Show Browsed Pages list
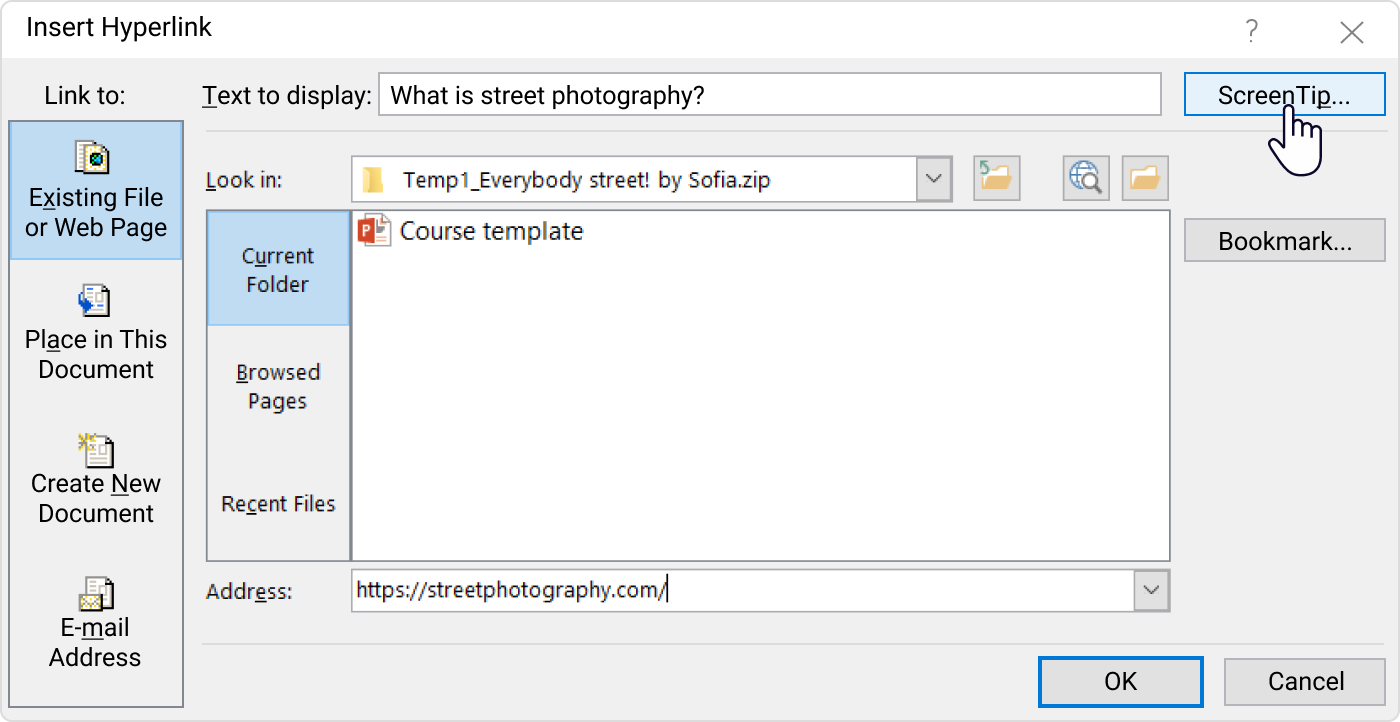Image resolution: width=1400 pixels, height=722 pixels. coord(277,386)
